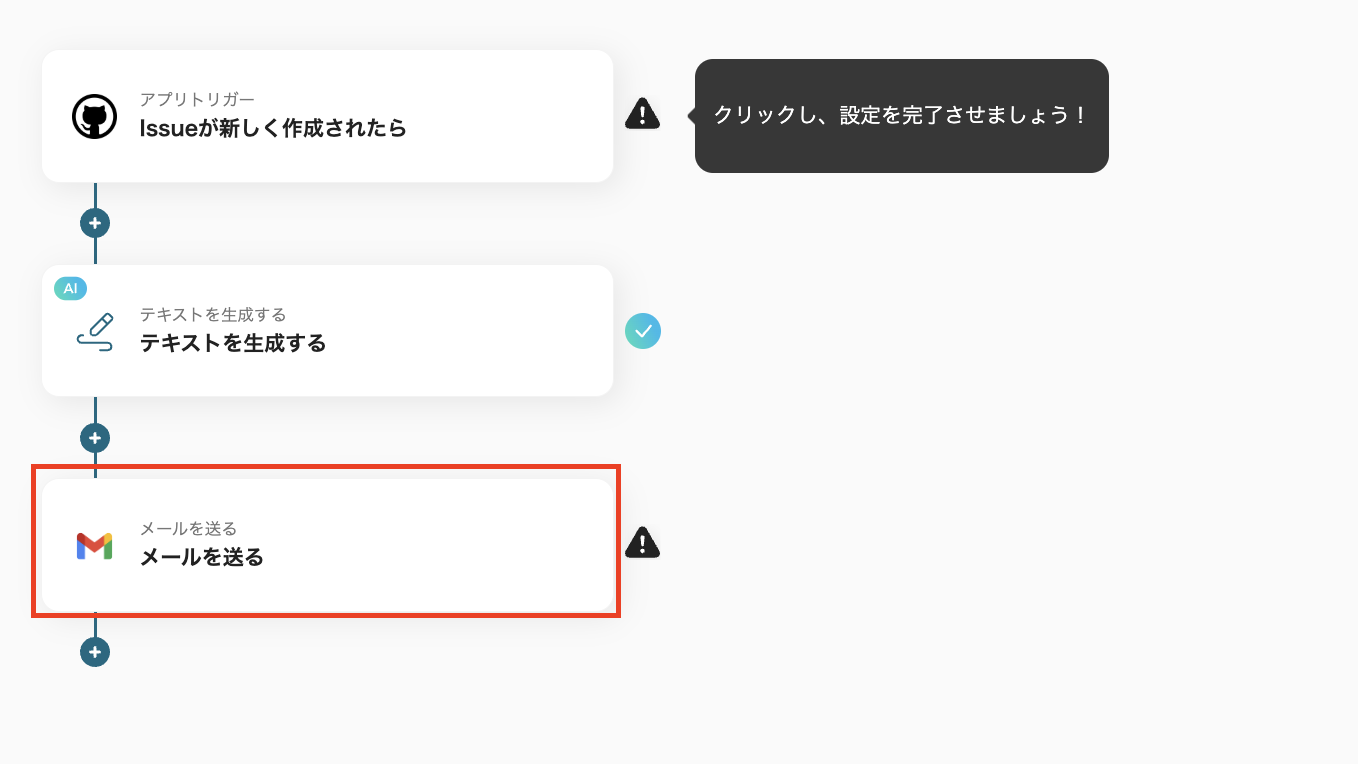Click the warning icon beside the Issue trigger

642,114
